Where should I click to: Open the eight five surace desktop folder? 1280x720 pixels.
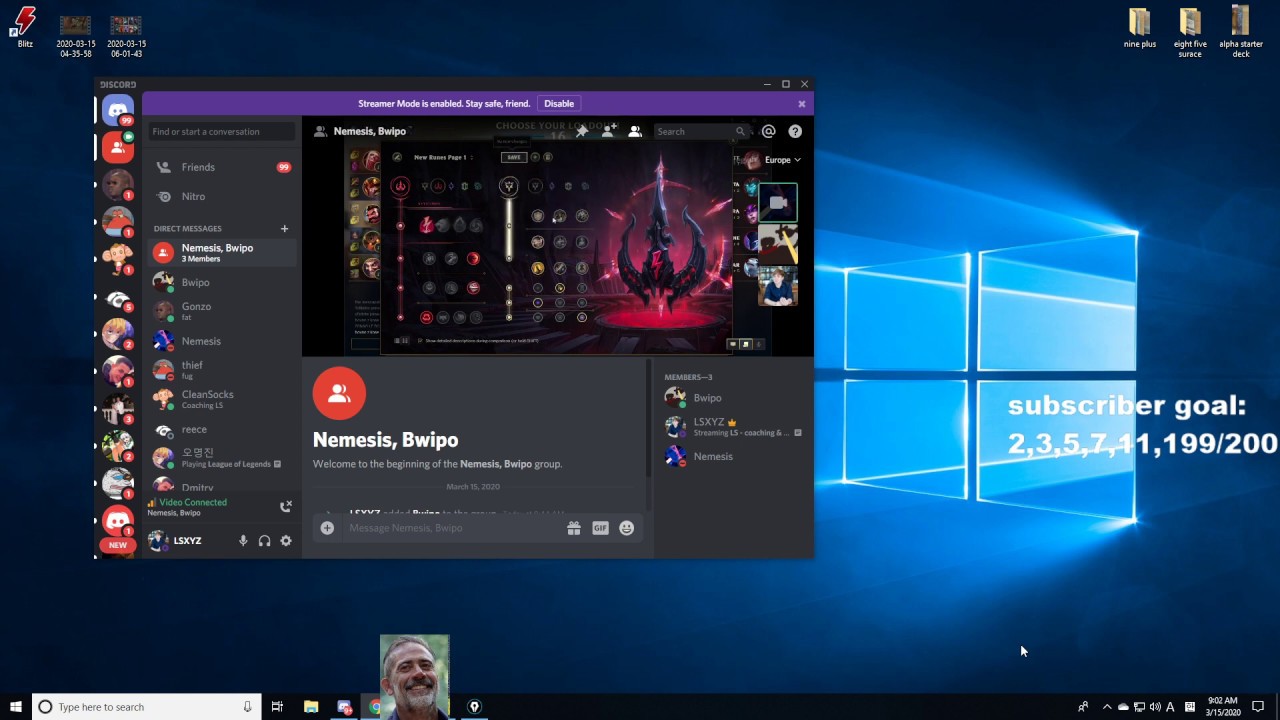click(x=1190, y=32)
